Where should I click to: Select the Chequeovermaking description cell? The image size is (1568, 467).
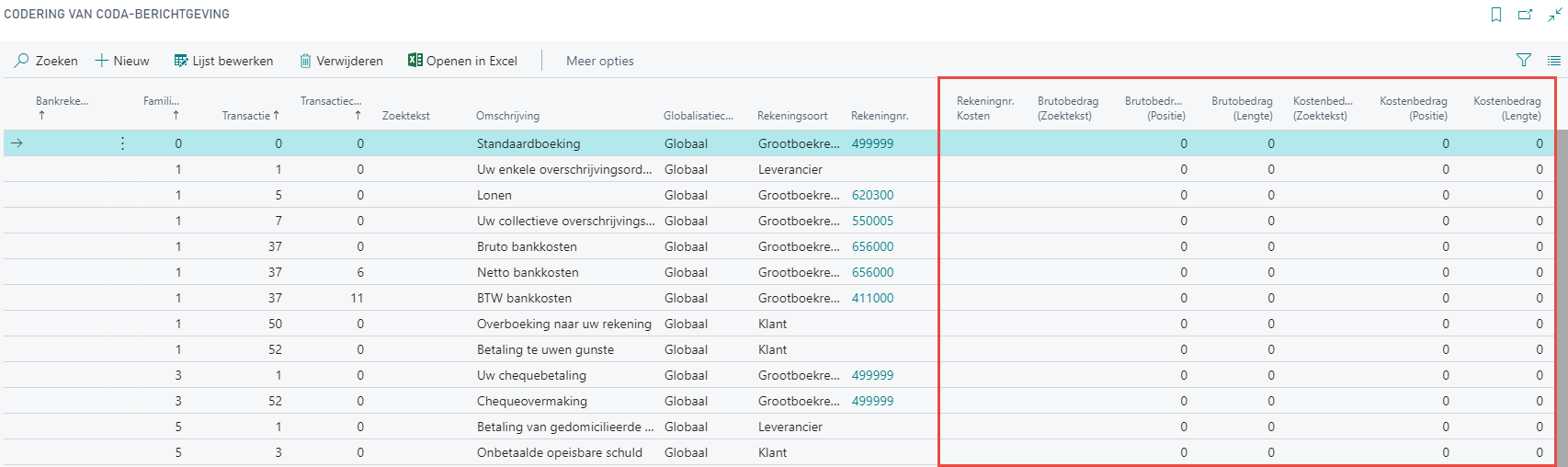531,401
